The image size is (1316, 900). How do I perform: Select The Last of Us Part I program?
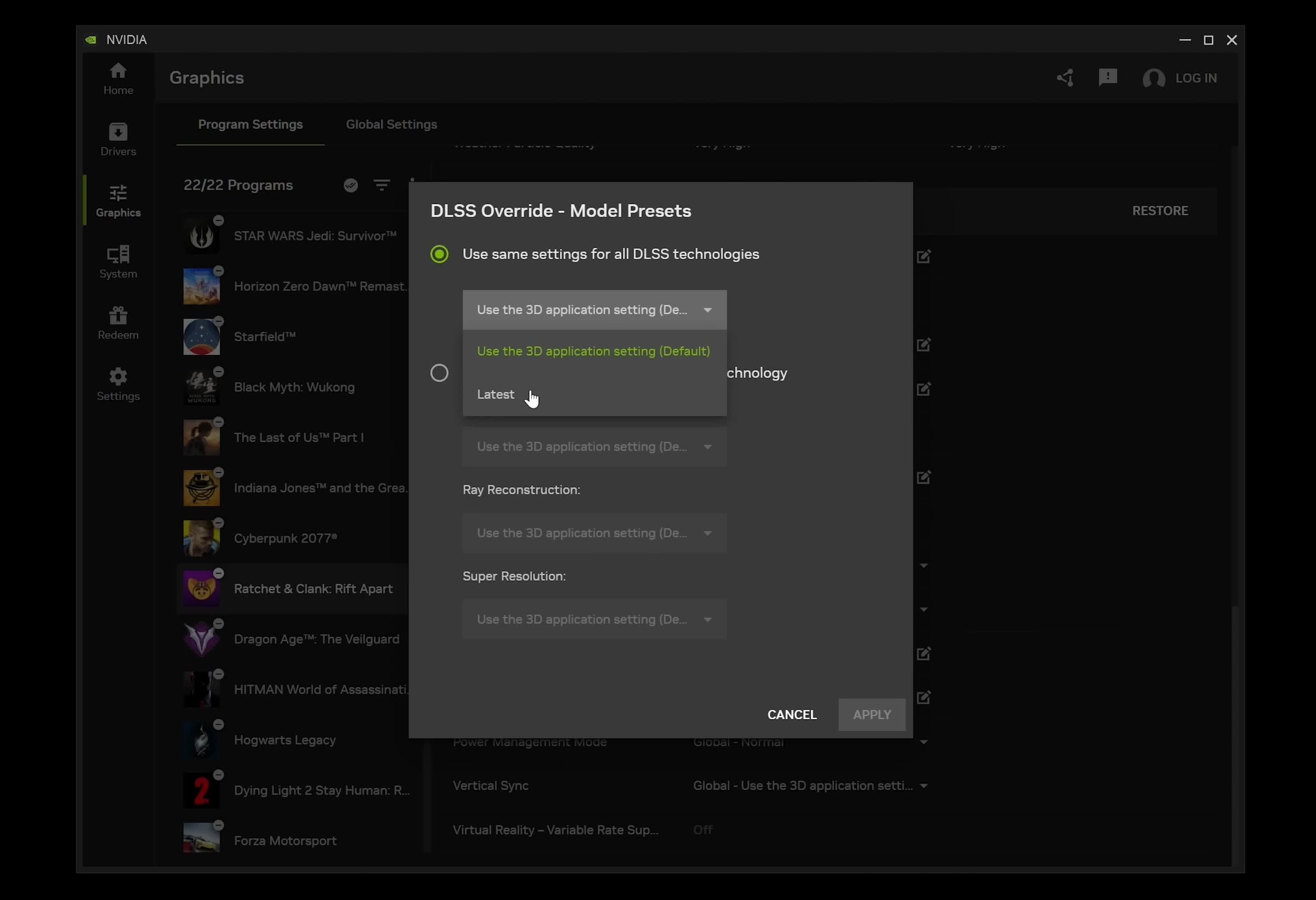pyautogui.click(x=293, y=437)
